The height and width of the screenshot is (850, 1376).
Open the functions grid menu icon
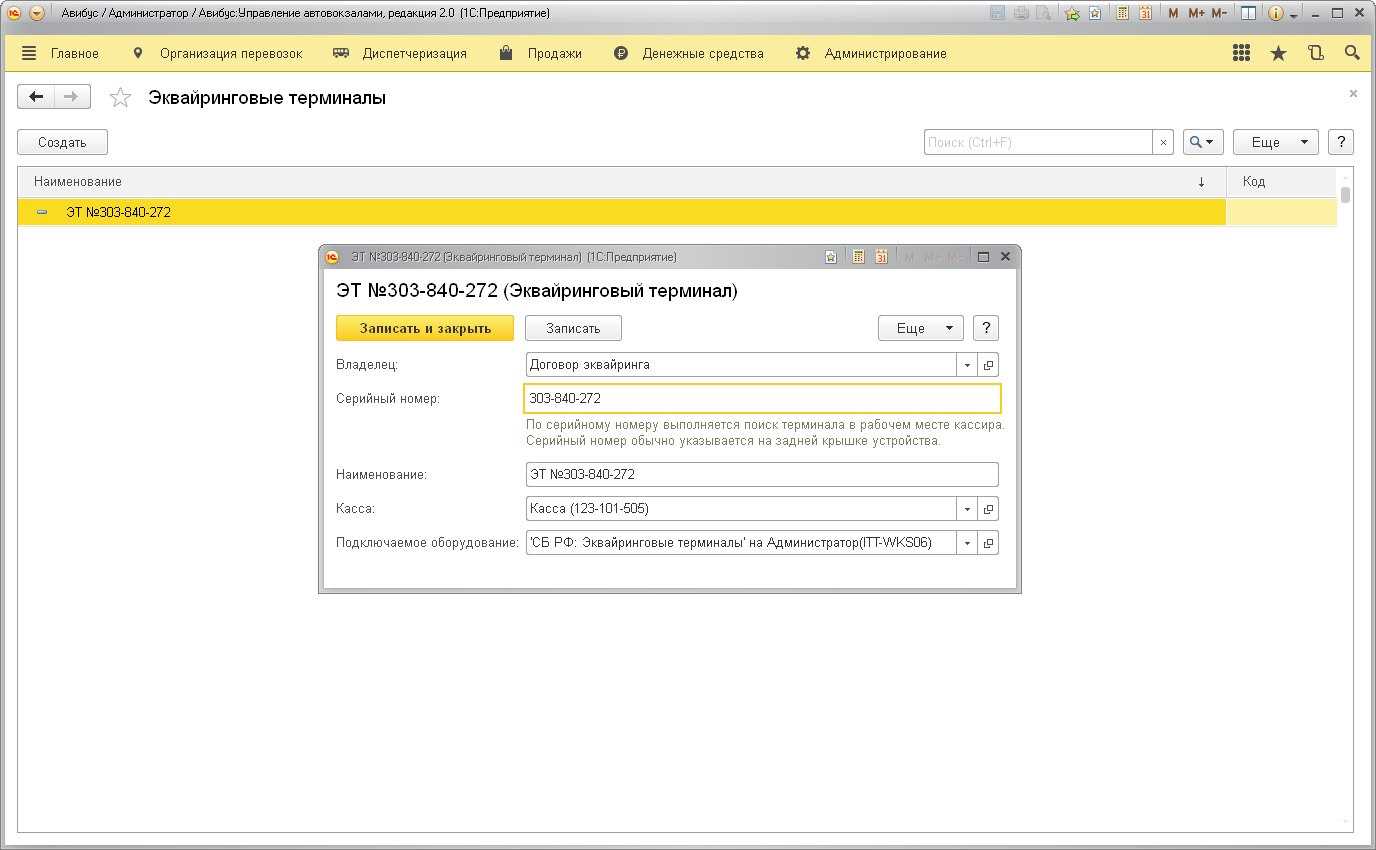(1242, 53)
